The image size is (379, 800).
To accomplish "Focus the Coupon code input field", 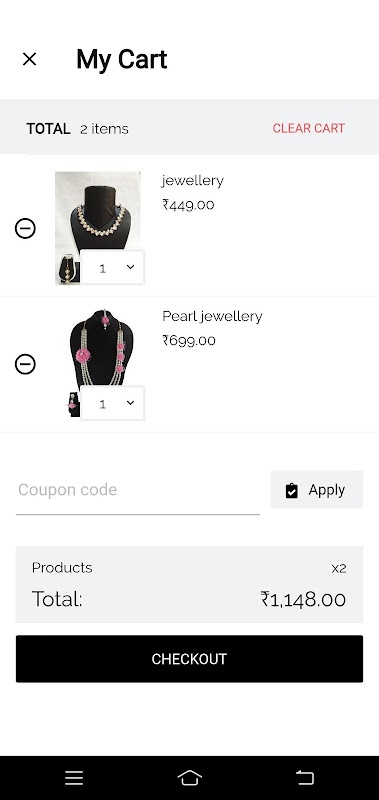I will 138,490.
